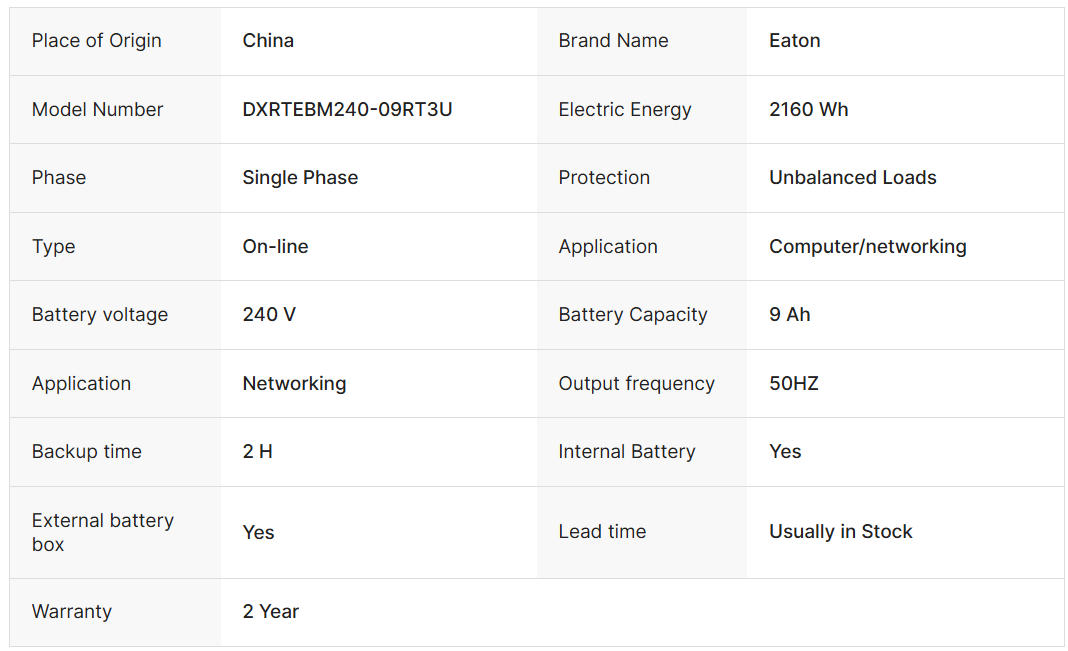The width and height of the screenshot is (1068, 651).
Task: Select the Backup time 2 H value
Action: point(257,452)
